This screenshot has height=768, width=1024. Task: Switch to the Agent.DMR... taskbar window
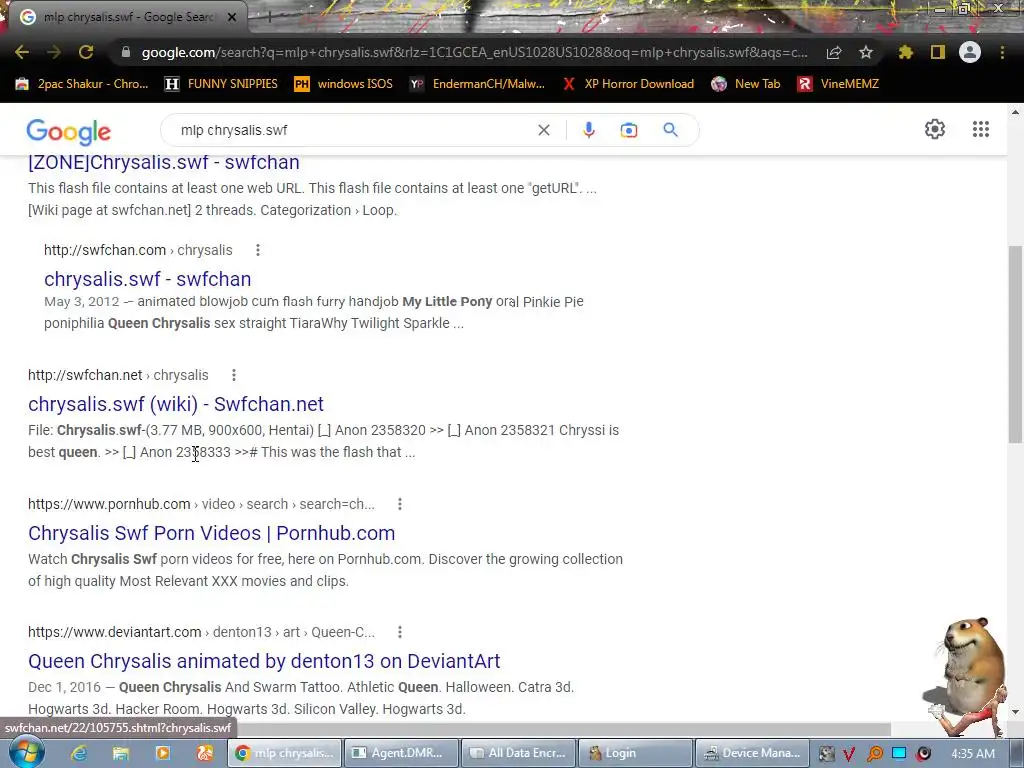(x=400, y=753)
